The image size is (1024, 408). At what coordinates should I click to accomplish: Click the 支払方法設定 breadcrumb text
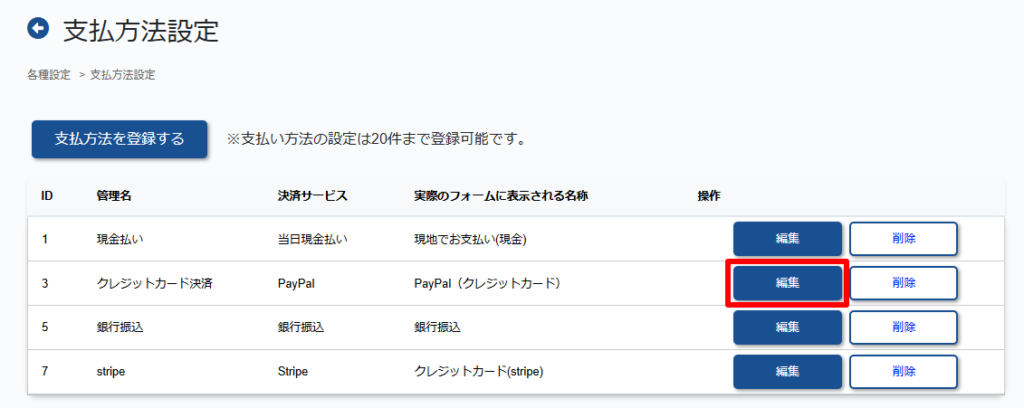[123, 75]
